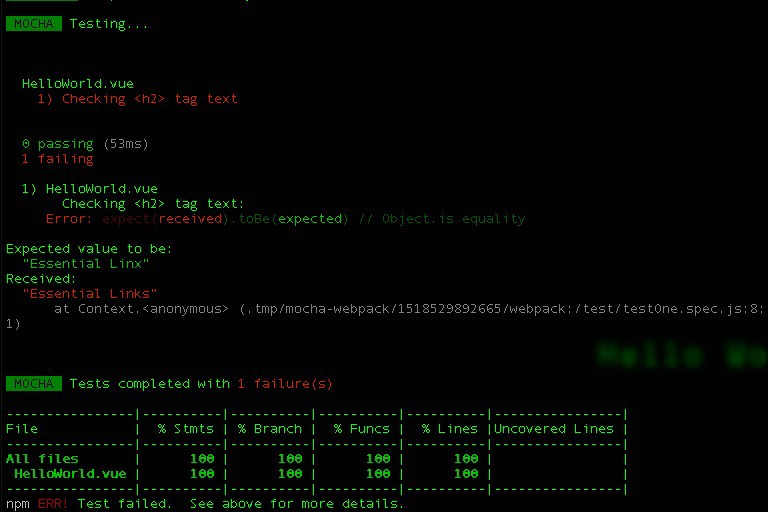Viewport: 768px width, 512px height.
Task: Click the "0 passing (53ms)" result line
Action: click(x=85, y=144)
